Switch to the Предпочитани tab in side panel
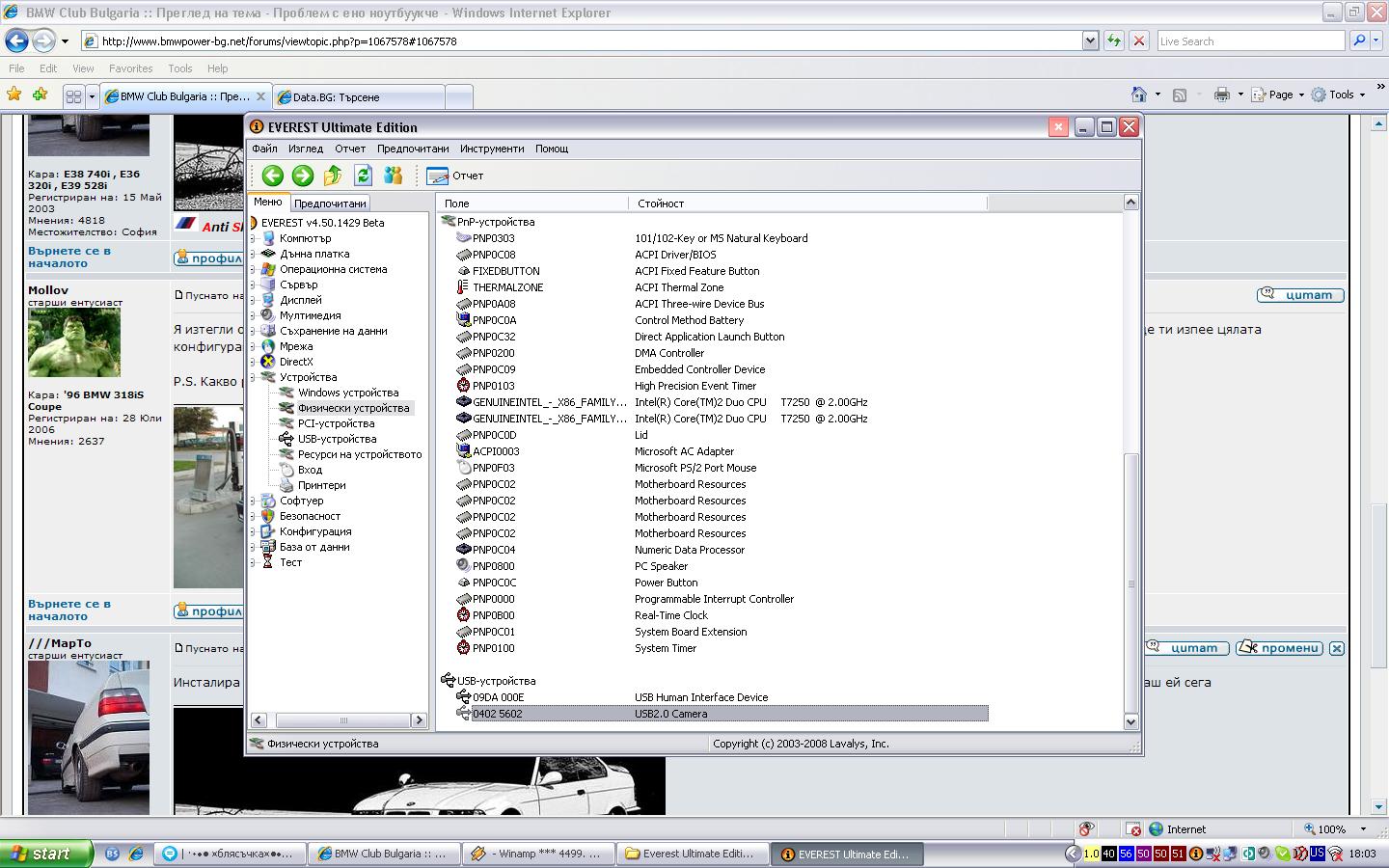This screenshot has width=1389, height=868. click(x=330, y=203)
